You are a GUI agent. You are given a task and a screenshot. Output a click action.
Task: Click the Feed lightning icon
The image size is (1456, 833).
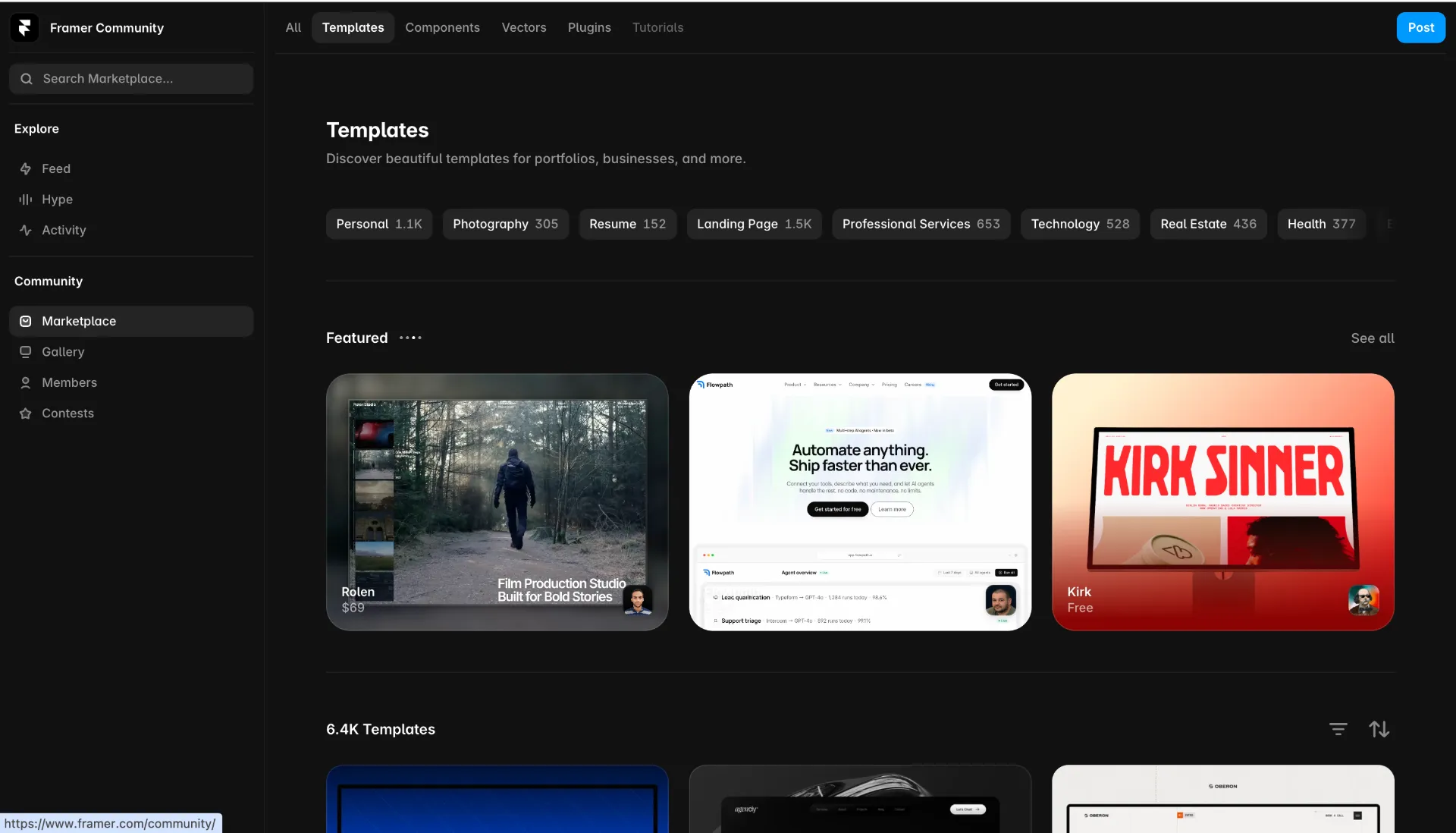coord(26,168)
